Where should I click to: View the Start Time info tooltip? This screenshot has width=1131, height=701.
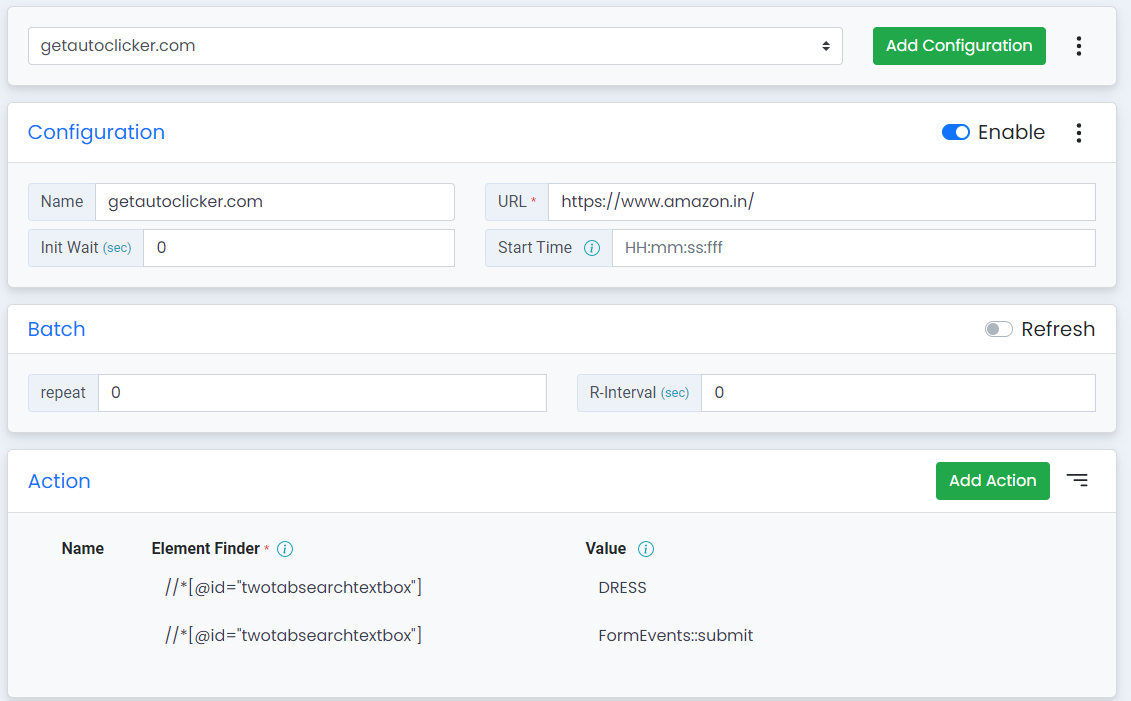coord(593,247)
